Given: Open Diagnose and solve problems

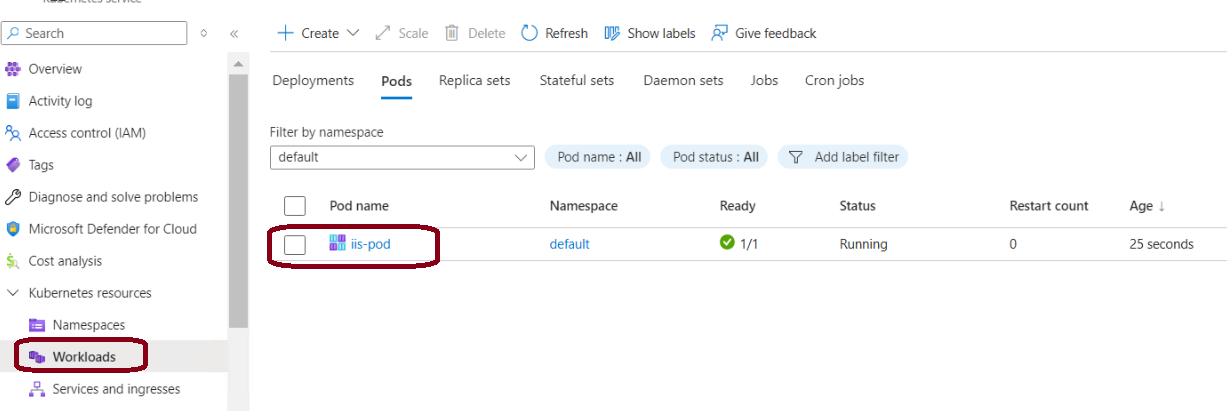Looking at the screenshot, I should (x=113, y=197).
